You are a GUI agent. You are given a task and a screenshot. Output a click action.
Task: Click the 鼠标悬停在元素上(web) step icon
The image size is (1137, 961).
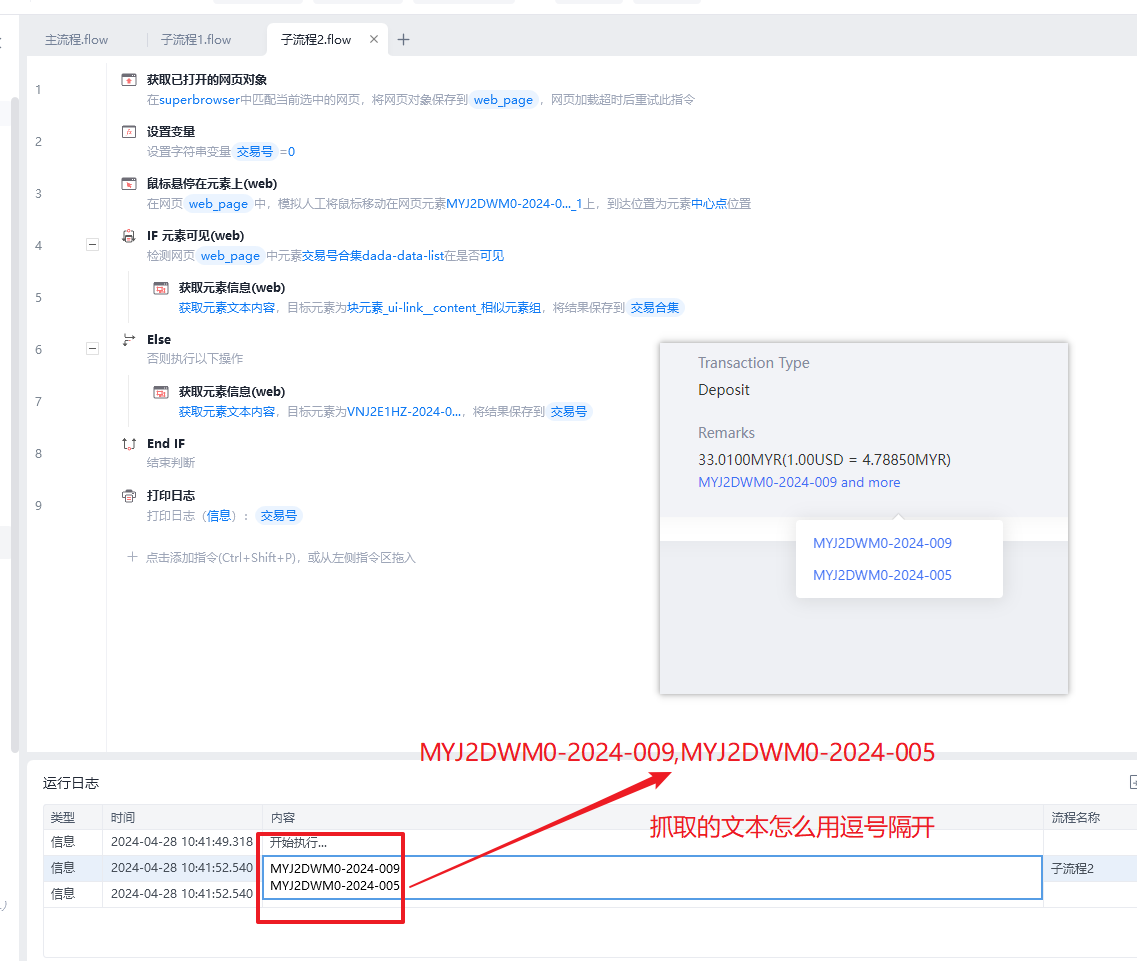click(129, 183)
